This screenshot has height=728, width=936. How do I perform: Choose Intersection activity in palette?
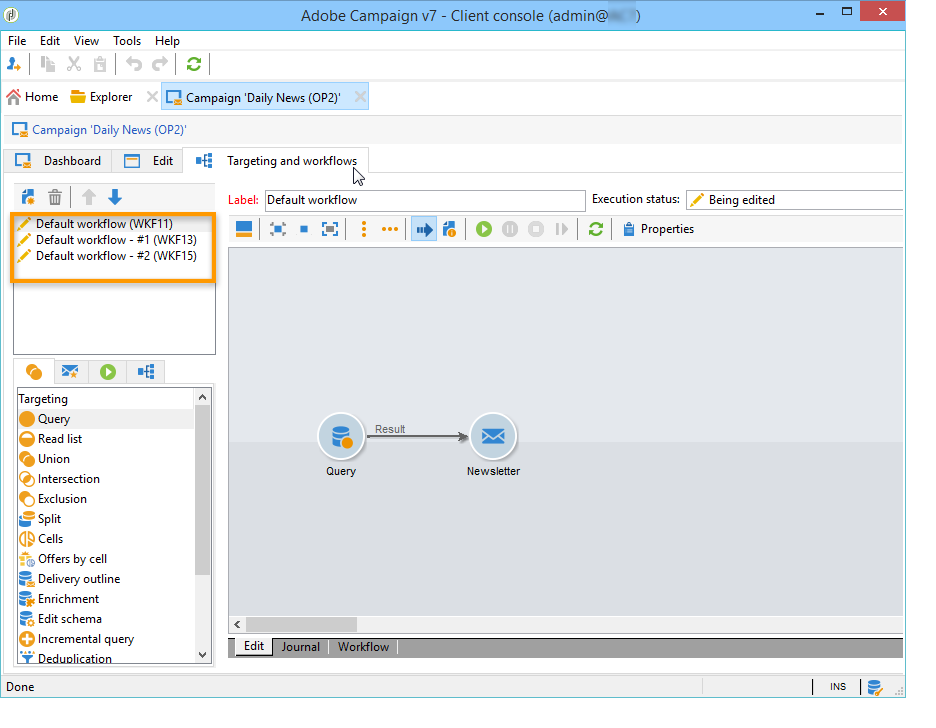[x=69, y=479]
